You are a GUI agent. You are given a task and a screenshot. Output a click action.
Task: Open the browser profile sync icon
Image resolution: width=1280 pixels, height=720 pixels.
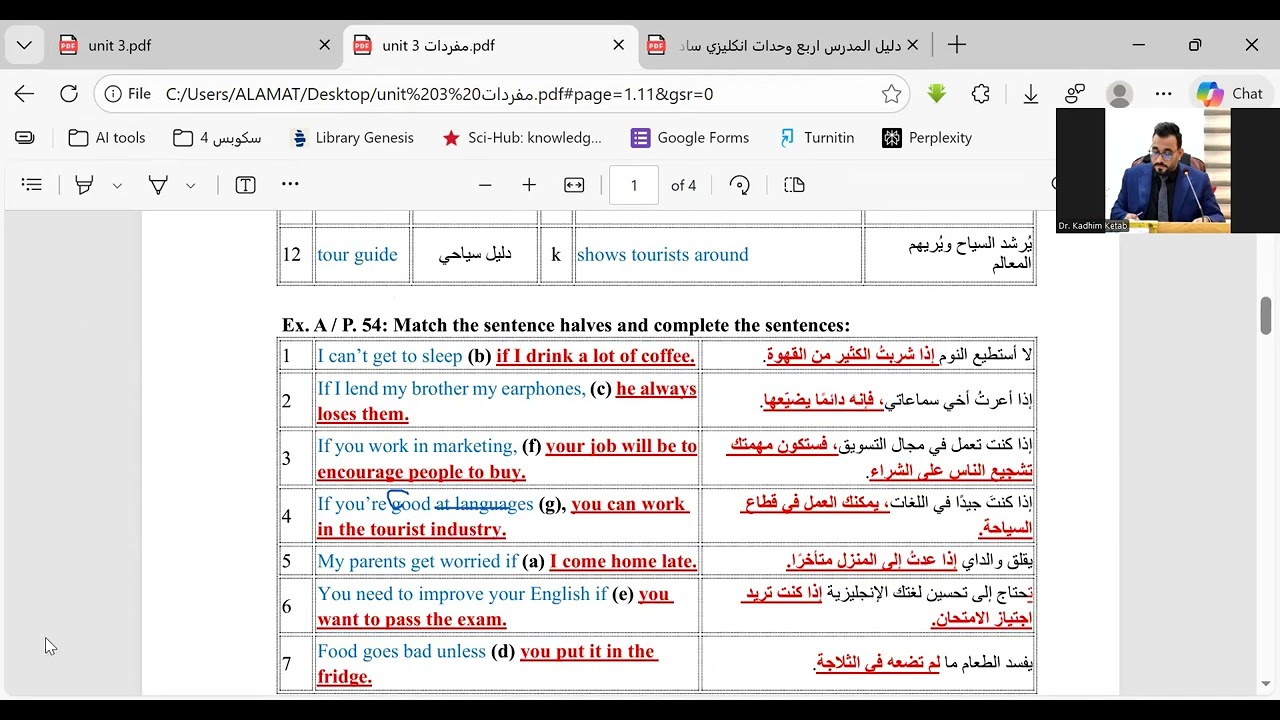(1075, 94)
